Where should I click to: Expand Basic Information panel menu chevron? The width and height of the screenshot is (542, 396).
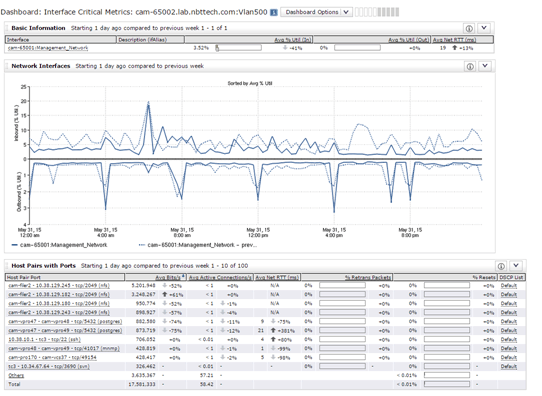pos(484,28)
